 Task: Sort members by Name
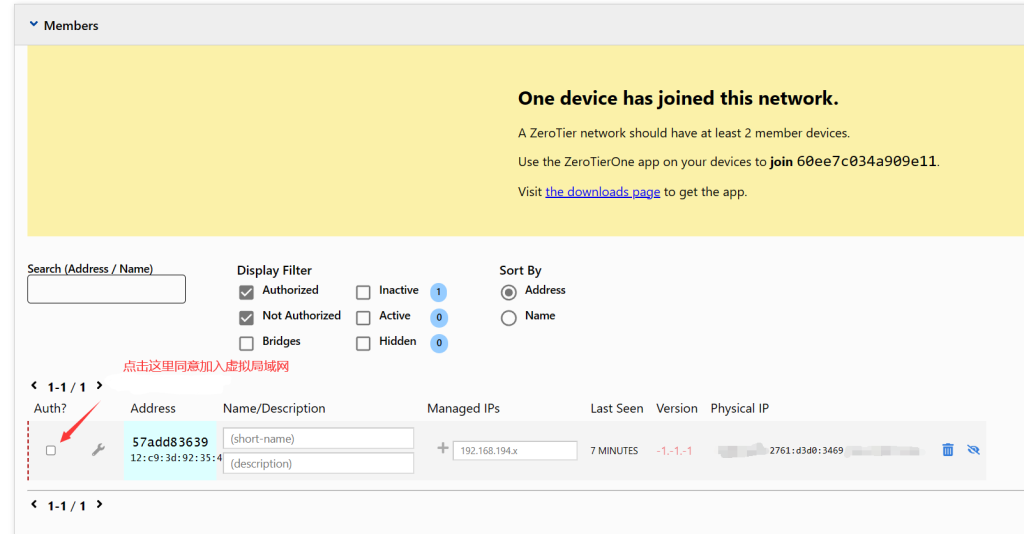pos(508,318)
